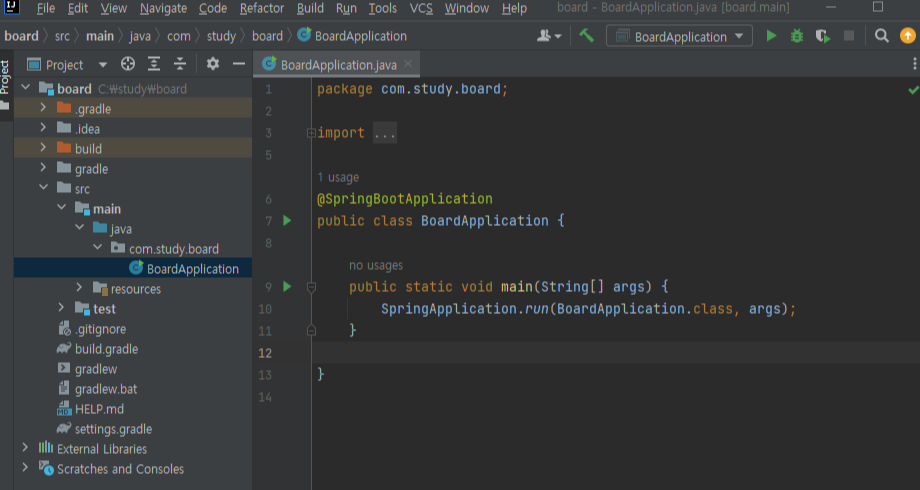Expand the gradle folder
920x490 pixels.
click(x=43, y=168)
